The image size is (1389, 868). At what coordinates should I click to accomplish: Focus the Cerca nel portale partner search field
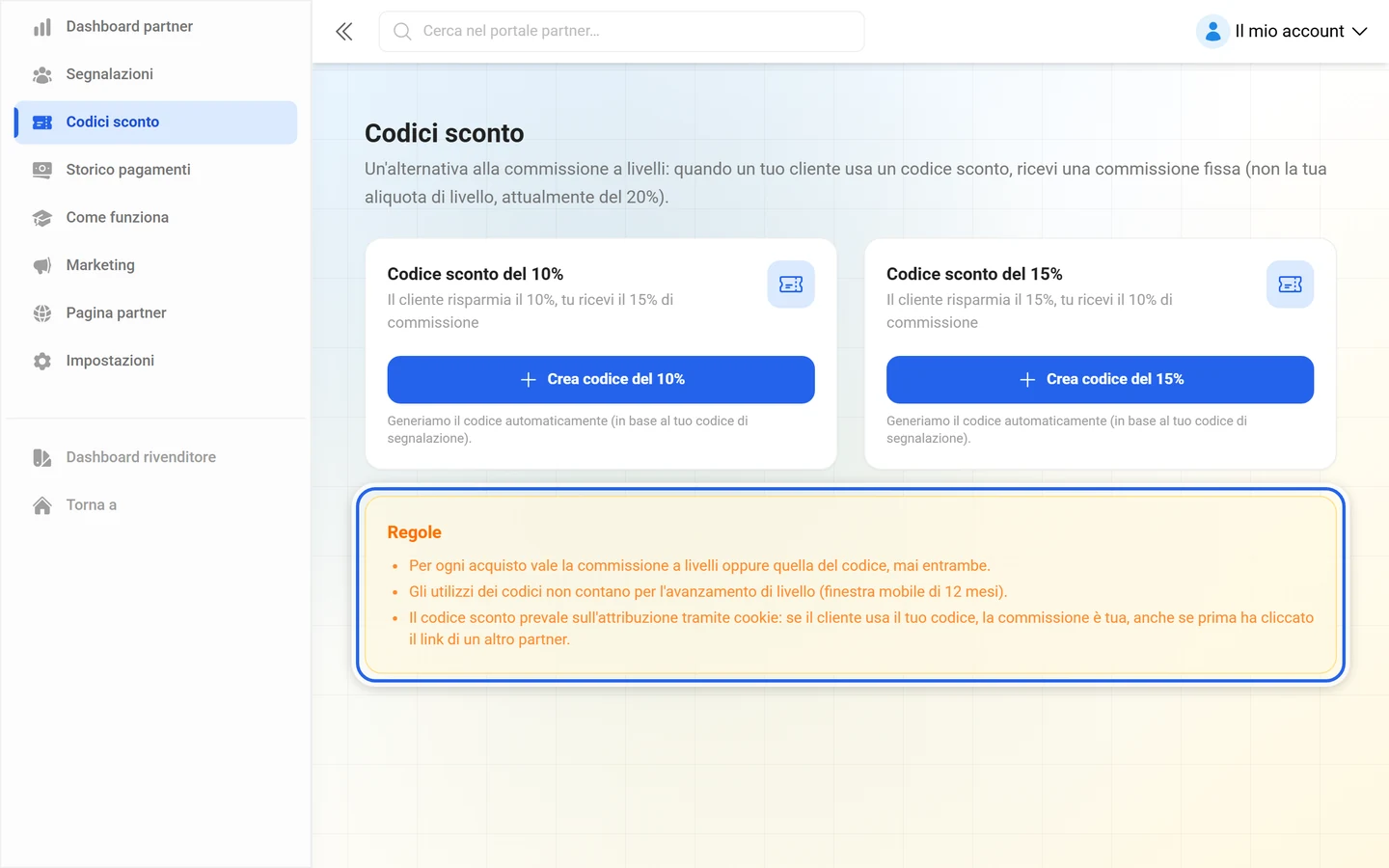point(621,31)
